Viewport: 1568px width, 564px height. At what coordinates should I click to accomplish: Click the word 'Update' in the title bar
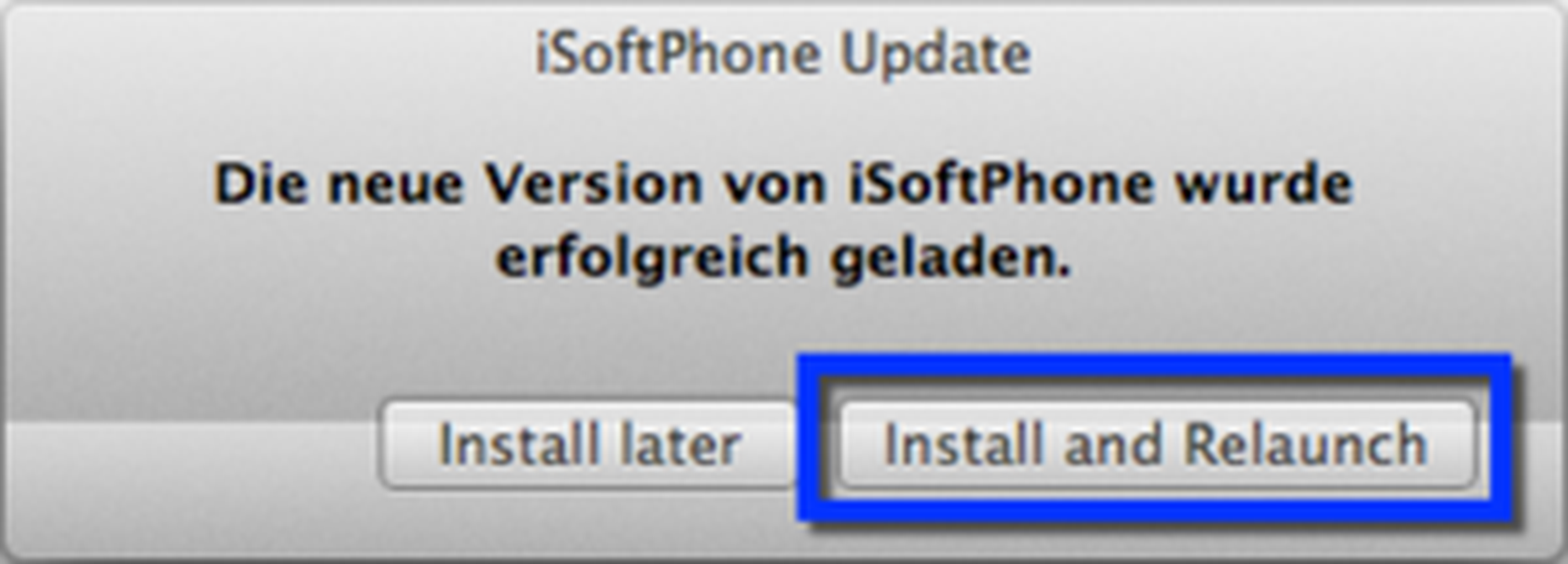(935, 56)
